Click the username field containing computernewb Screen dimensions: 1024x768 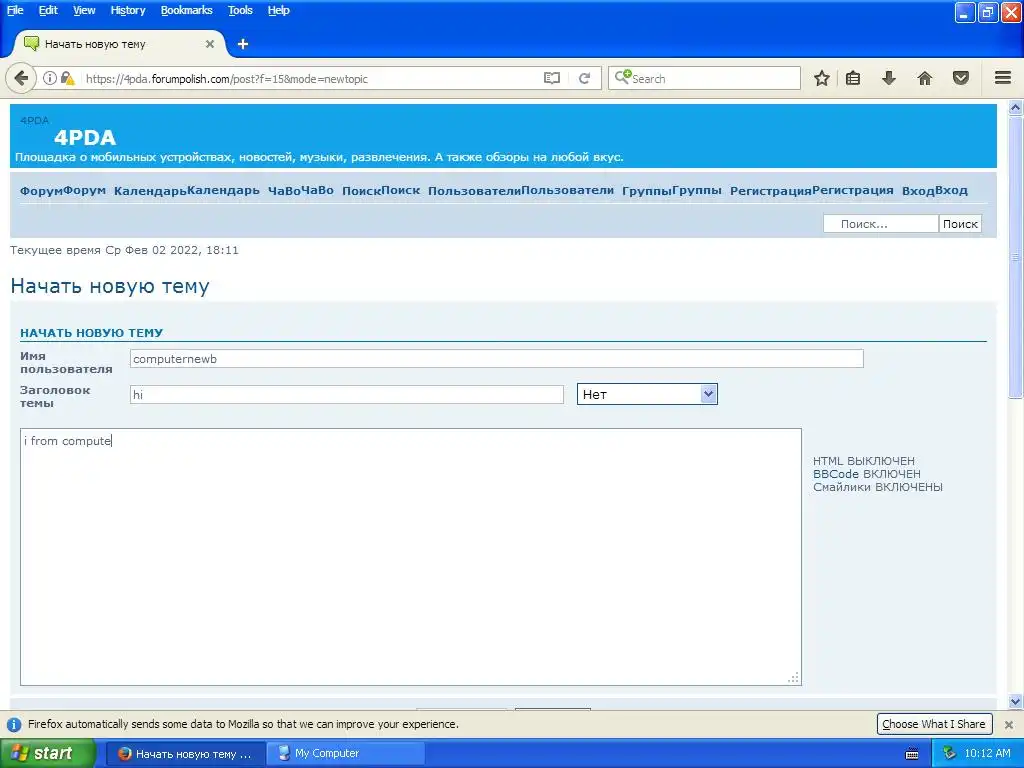496,359
